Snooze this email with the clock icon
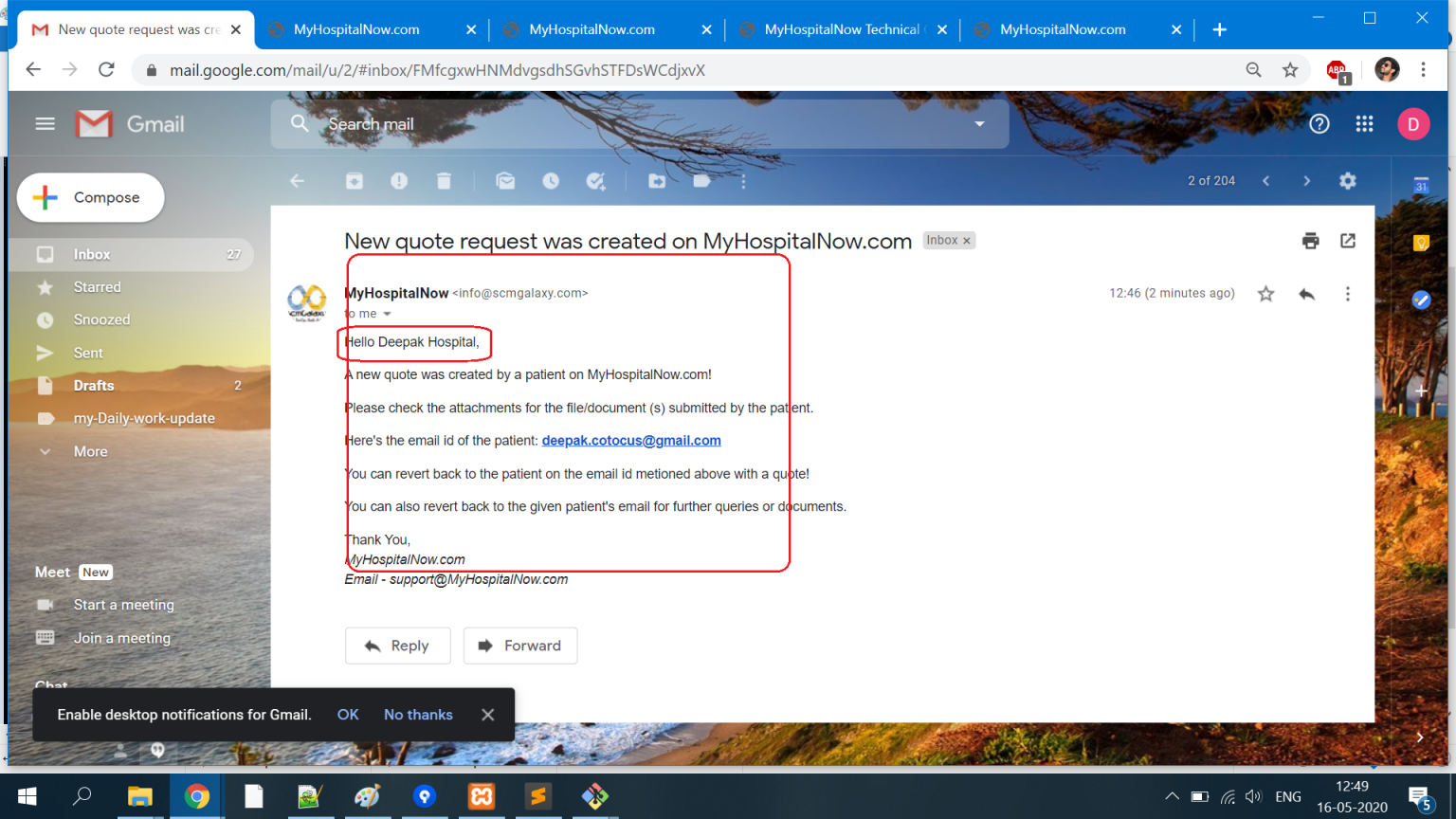The height and width of the screenshot is (819, 1456). pyautogui.click(x=551, y=181)
